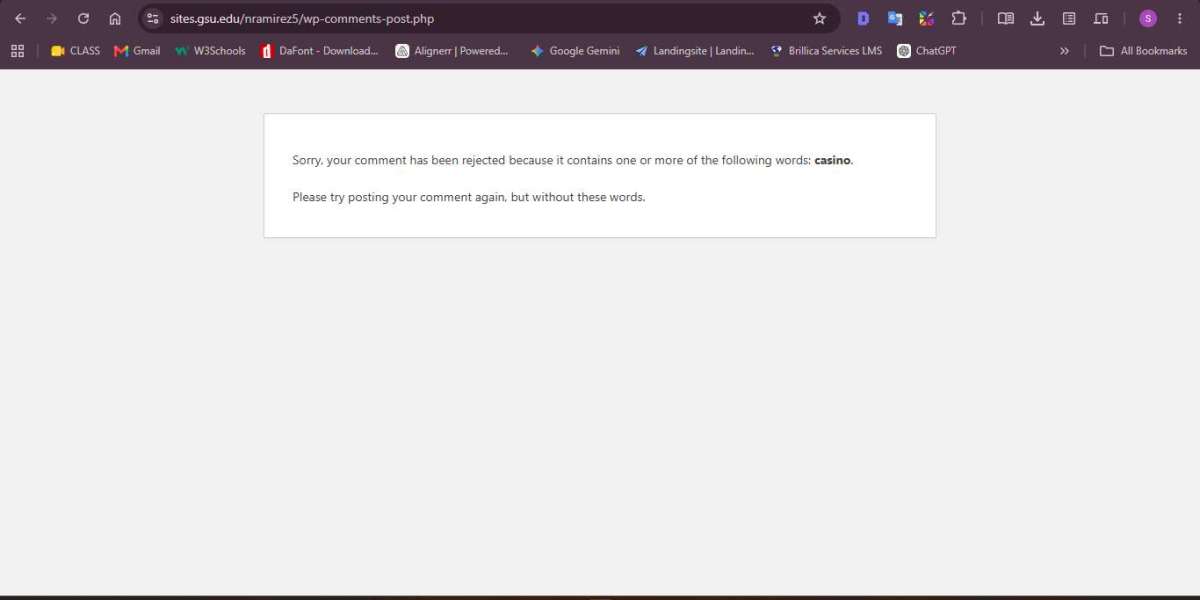This screenshot has height=600, width=1200.
Task: Open the Alignerr | Powered bookmark
Action: pos(452,50)
